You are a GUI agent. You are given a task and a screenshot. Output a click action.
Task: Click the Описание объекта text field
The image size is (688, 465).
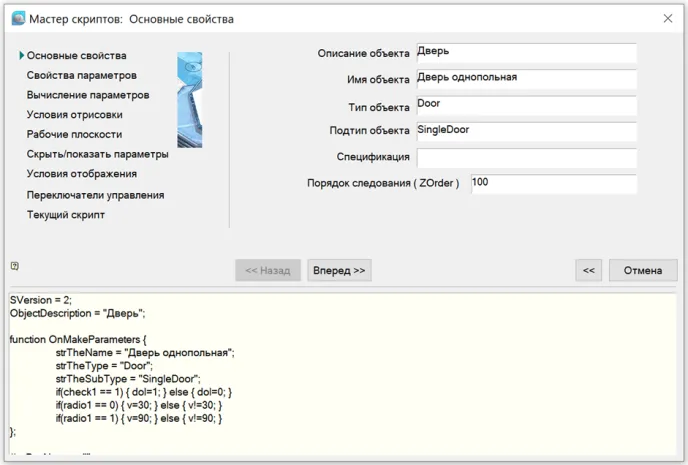point(525,53)
